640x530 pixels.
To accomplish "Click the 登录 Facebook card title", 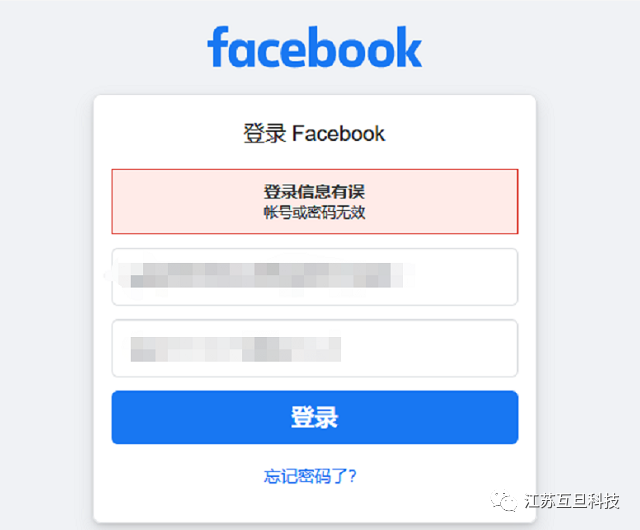I will pos(314,134).
